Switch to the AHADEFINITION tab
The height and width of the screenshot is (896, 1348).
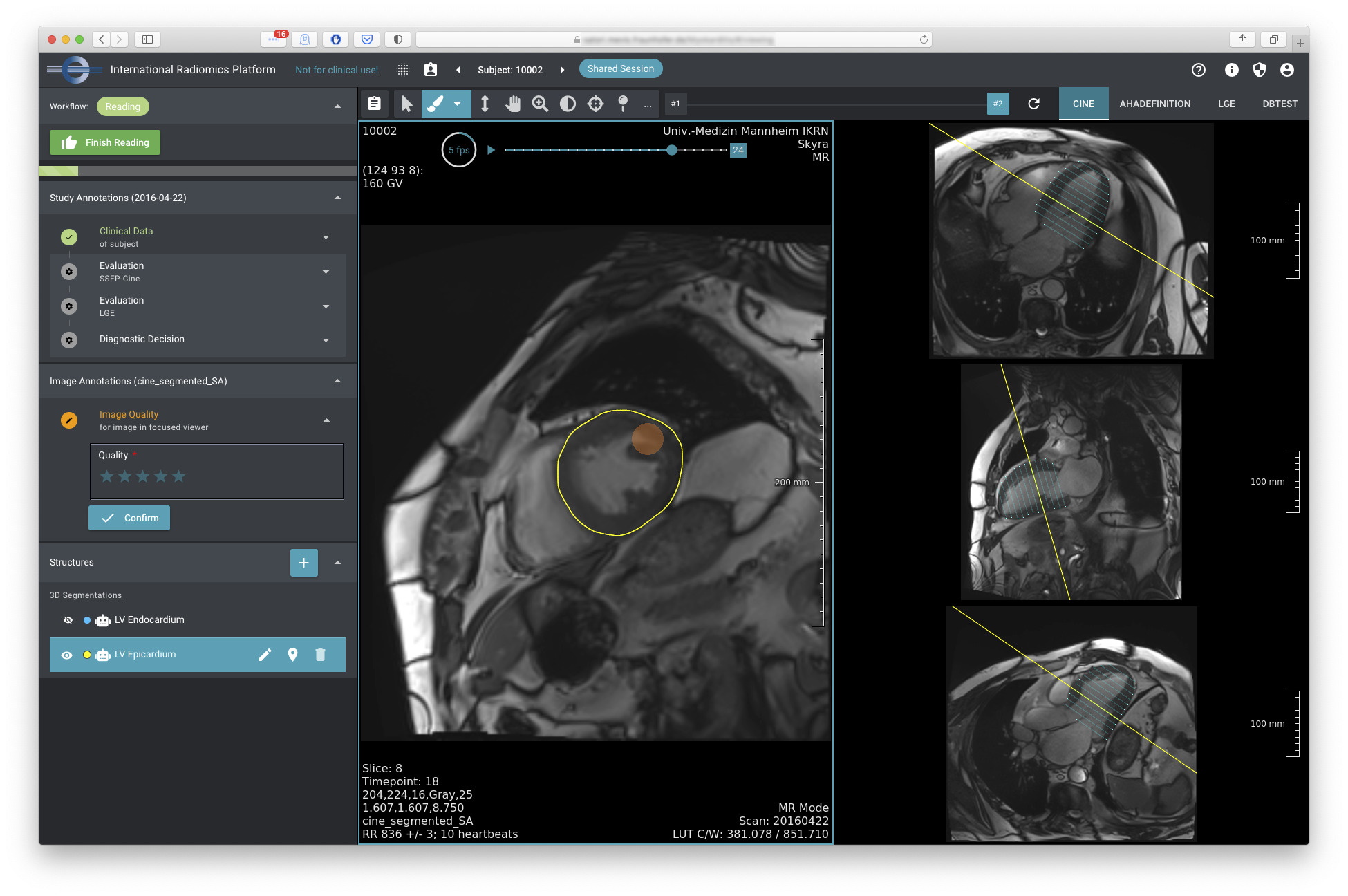(x=1155, y=104)
